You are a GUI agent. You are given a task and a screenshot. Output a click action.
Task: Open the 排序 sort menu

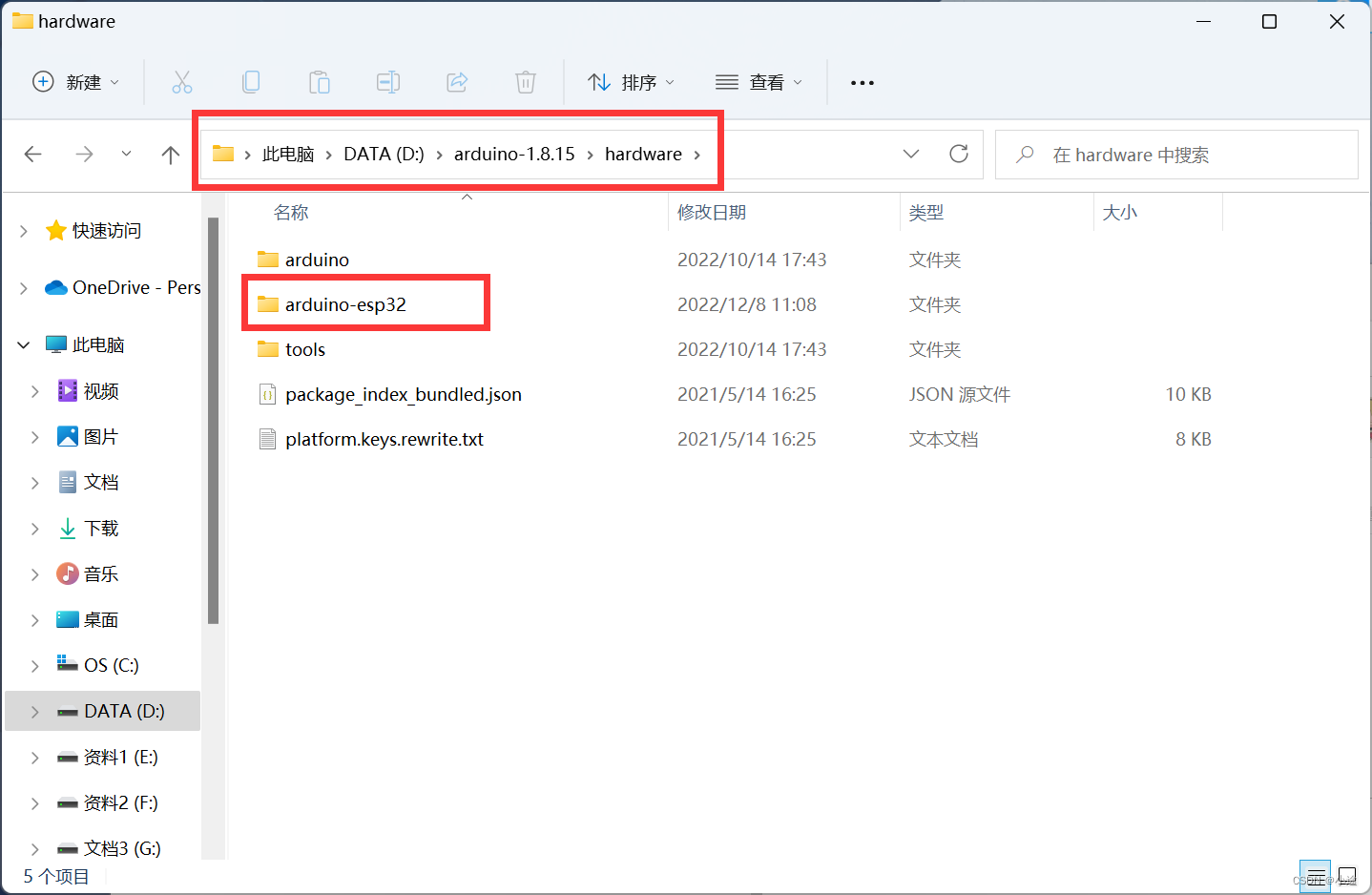point(632,82)
